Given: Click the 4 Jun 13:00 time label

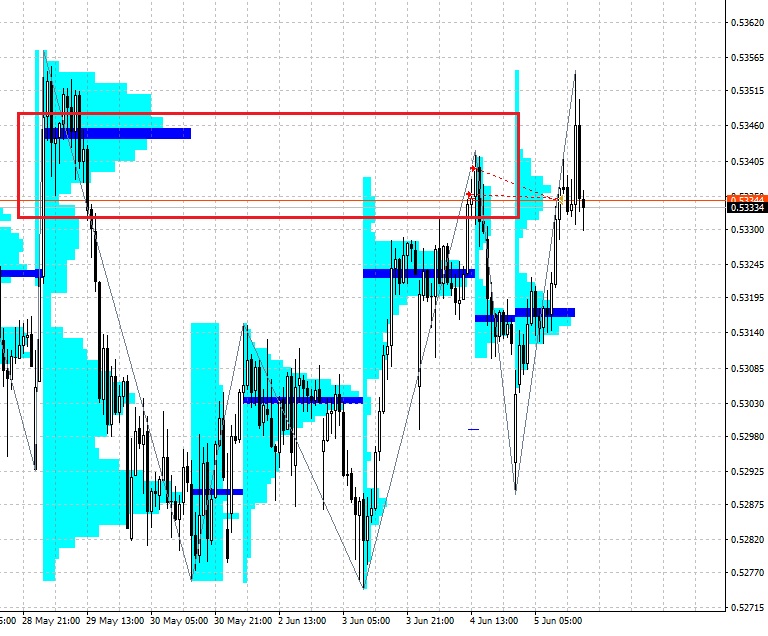Looking at the screenshot, I should [x=494, y=621].
